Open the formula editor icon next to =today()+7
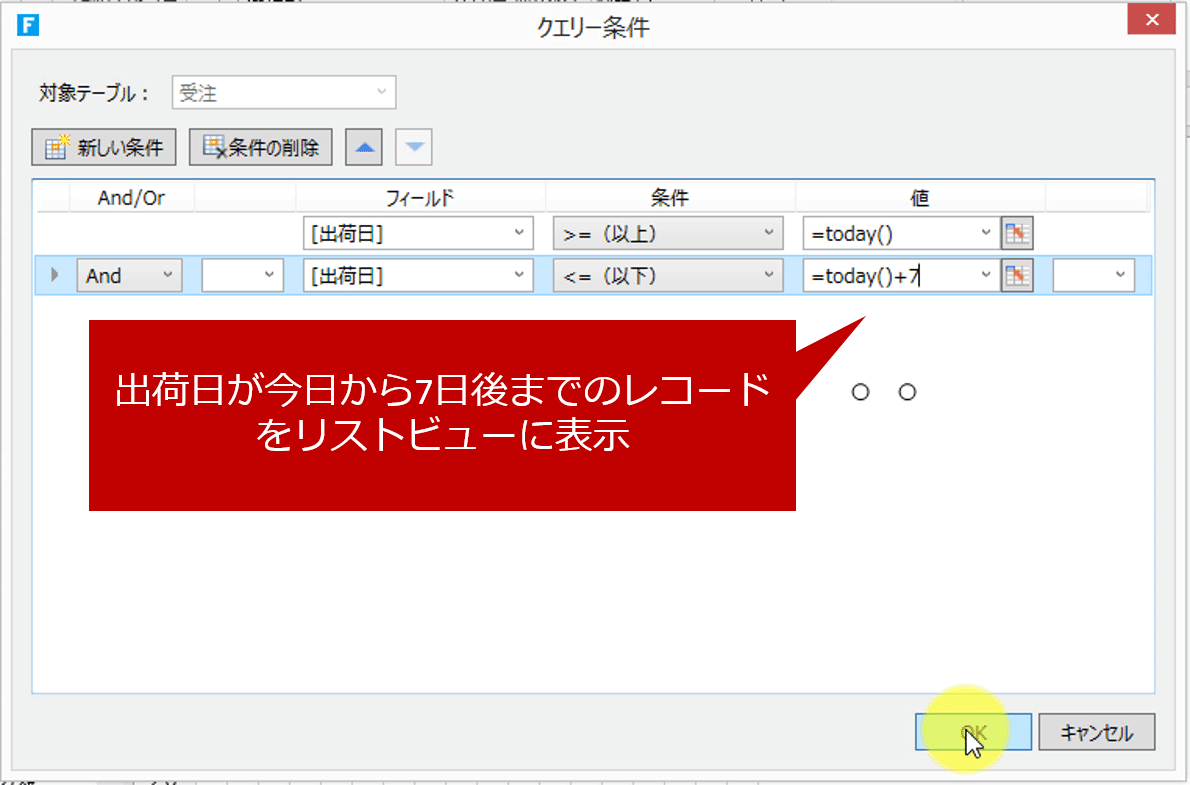 point(1017,275)
